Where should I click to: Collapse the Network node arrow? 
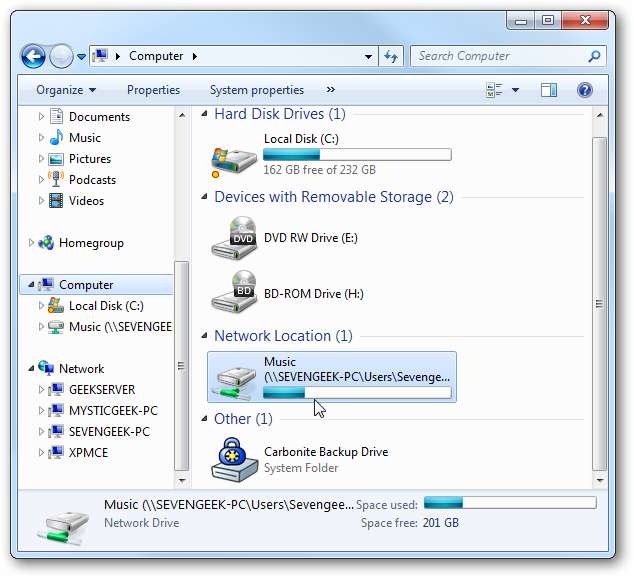[31, 369]
